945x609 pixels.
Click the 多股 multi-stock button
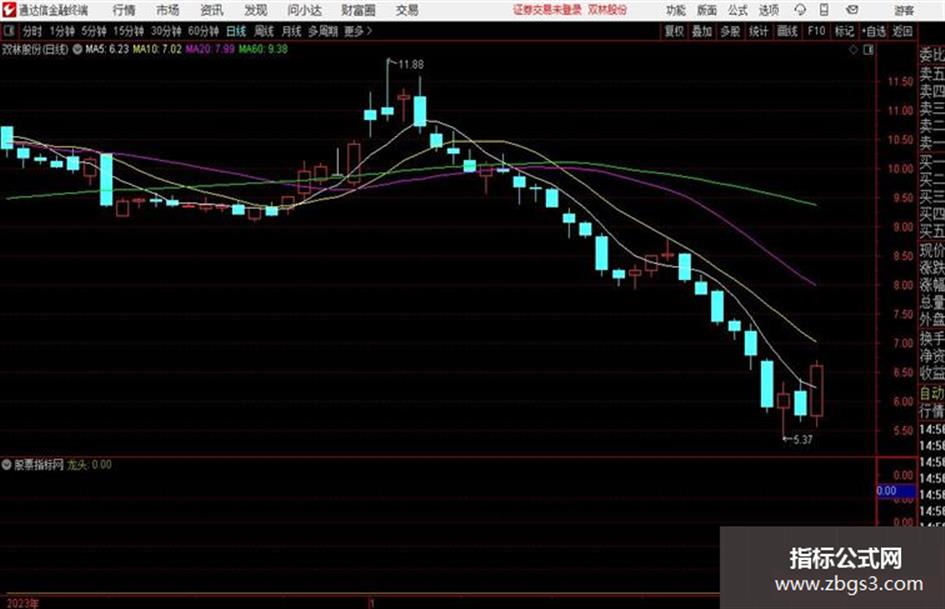click(x=730, y=31)
